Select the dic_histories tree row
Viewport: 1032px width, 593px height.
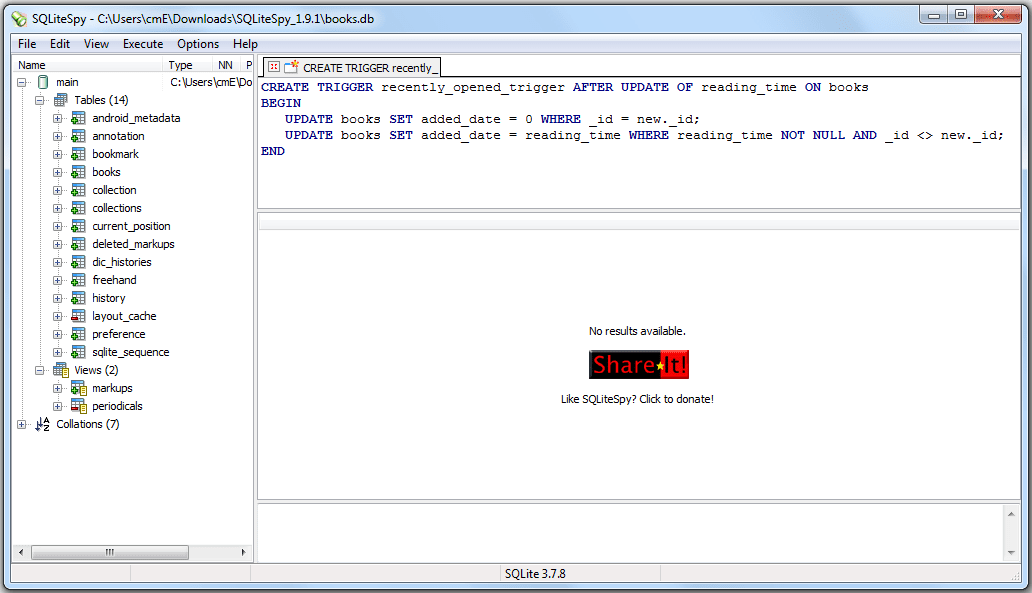122,262
